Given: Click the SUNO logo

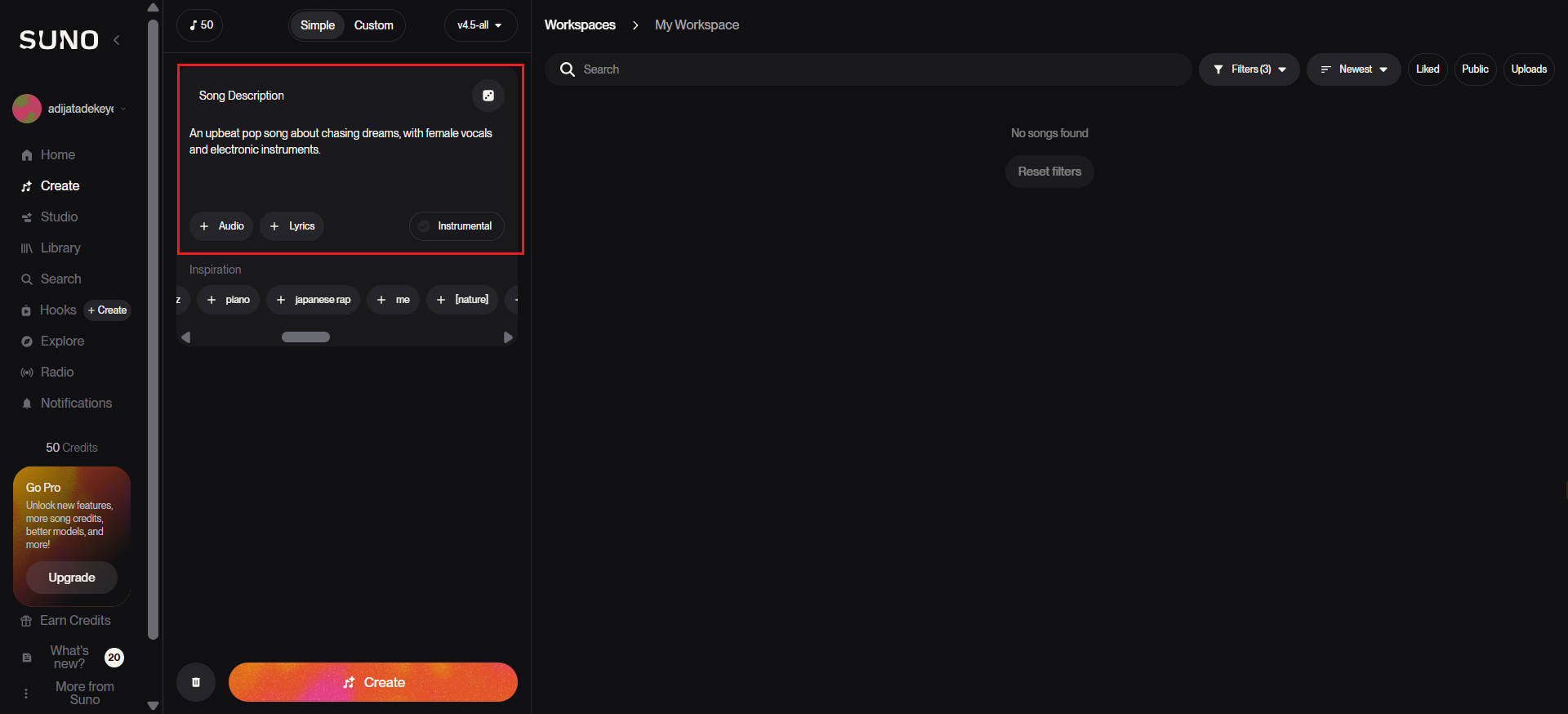Looking at the screenshot, I should (x=59, y=40).
